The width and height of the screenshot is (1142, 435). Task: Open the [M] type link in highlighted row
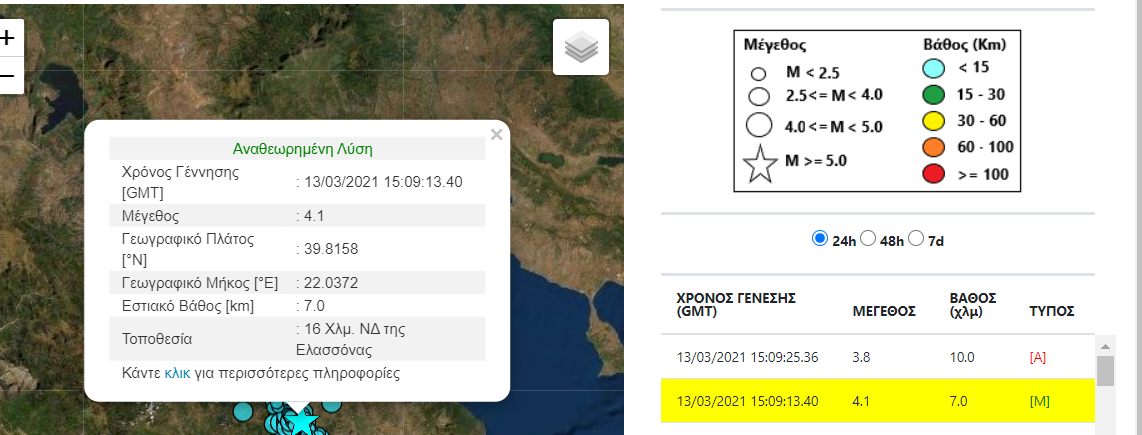pos(1037,402)
